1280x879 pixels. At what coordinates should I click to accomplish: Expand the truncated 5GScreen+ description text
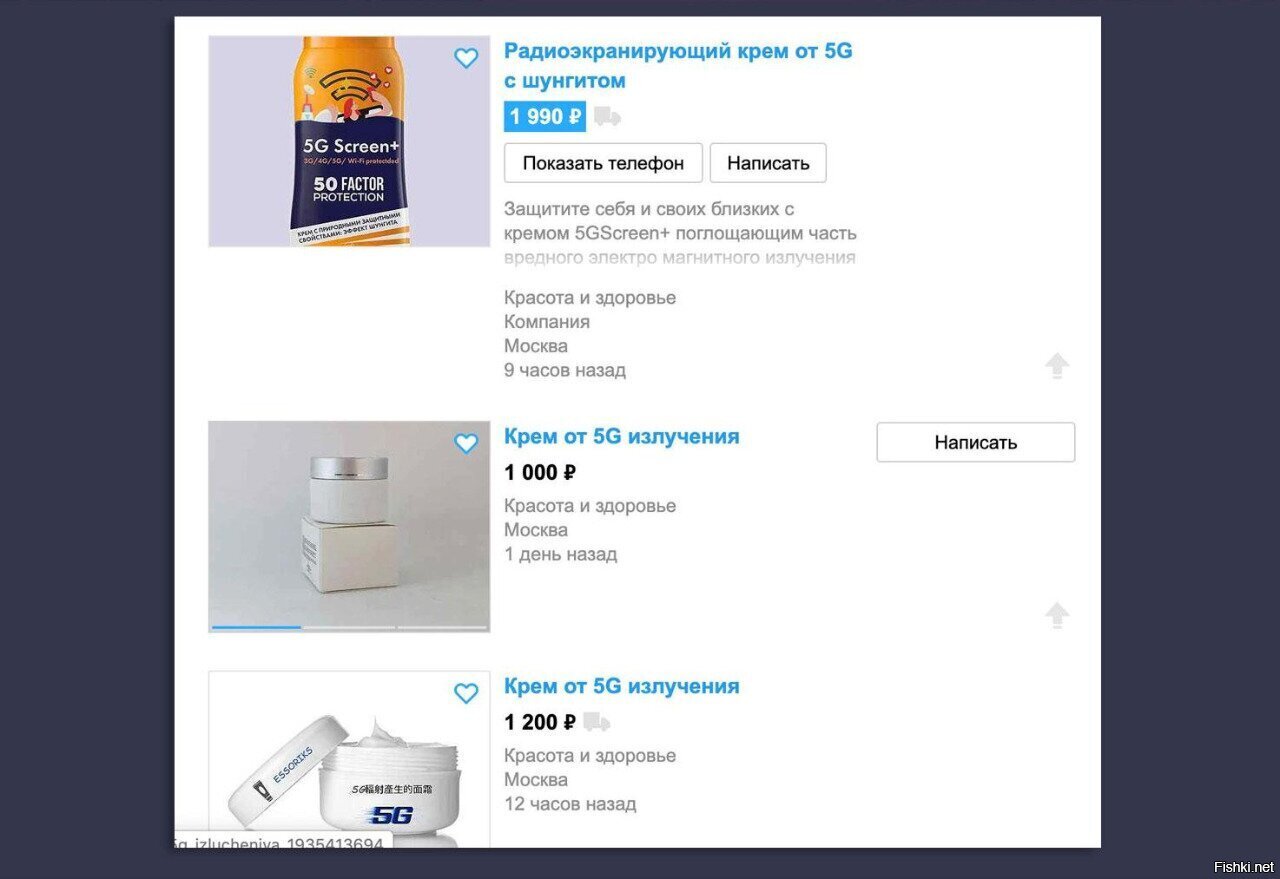(680, 234)
